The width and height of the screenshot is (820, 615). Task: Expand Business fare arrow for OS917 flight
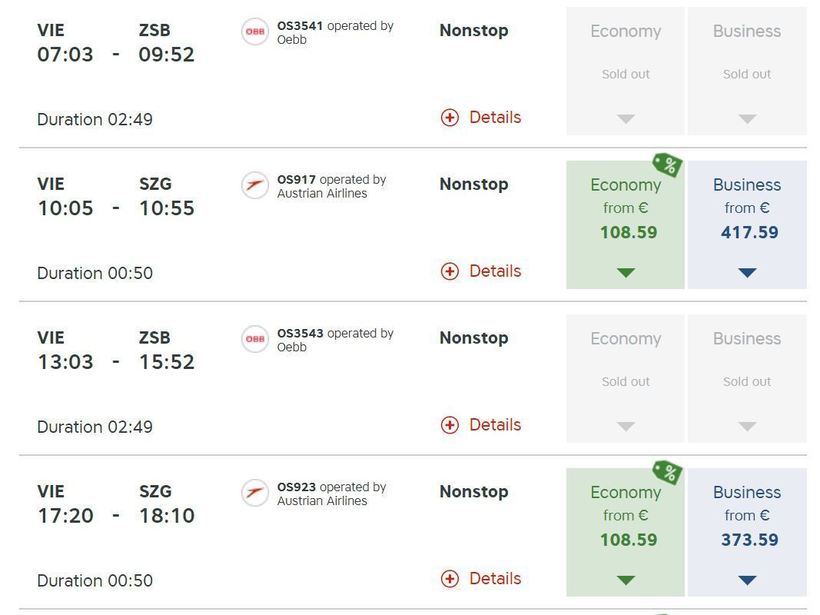coord(747,272)
